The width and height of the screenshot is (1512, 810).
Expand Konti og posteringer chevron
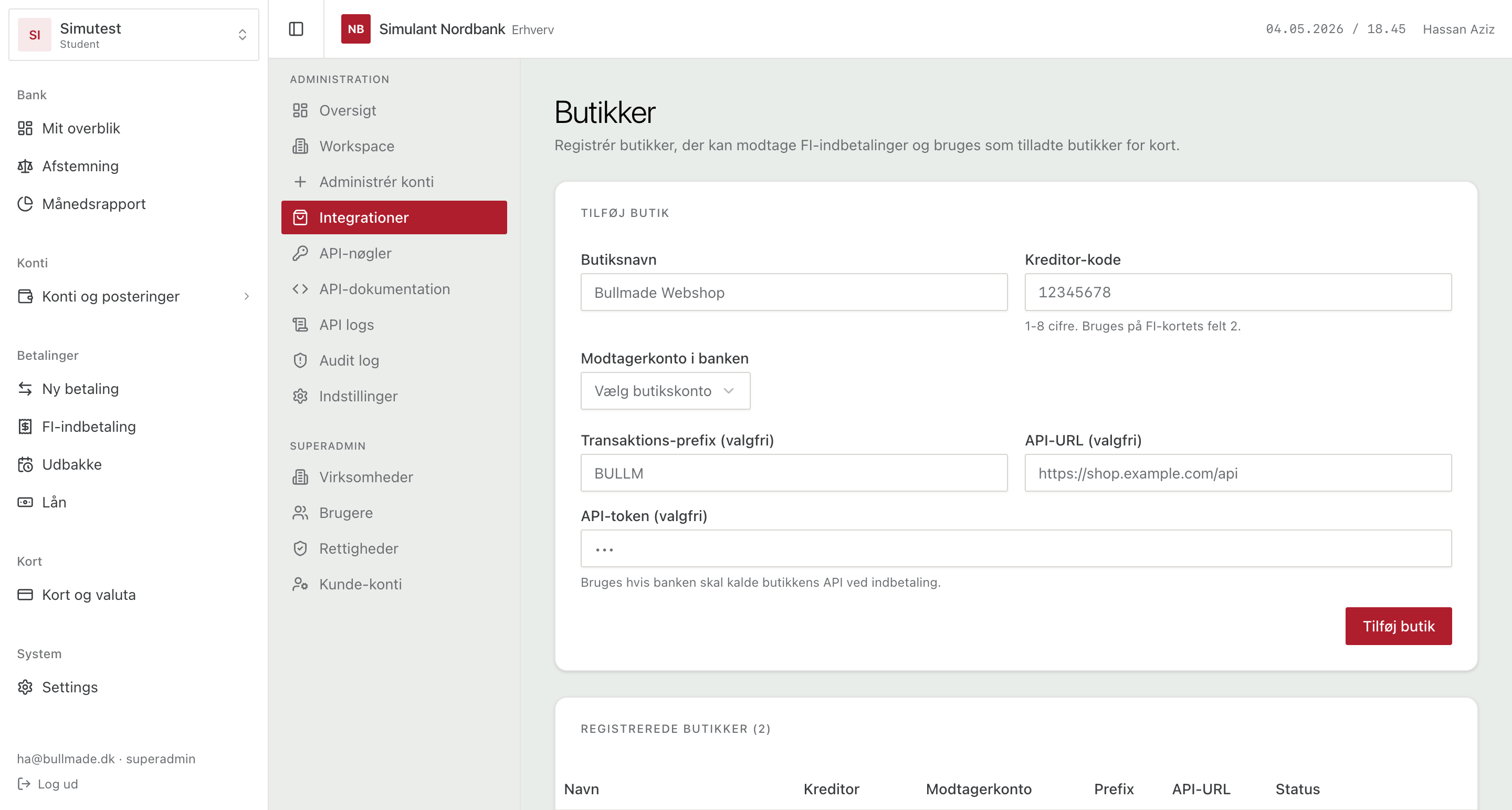247,296
